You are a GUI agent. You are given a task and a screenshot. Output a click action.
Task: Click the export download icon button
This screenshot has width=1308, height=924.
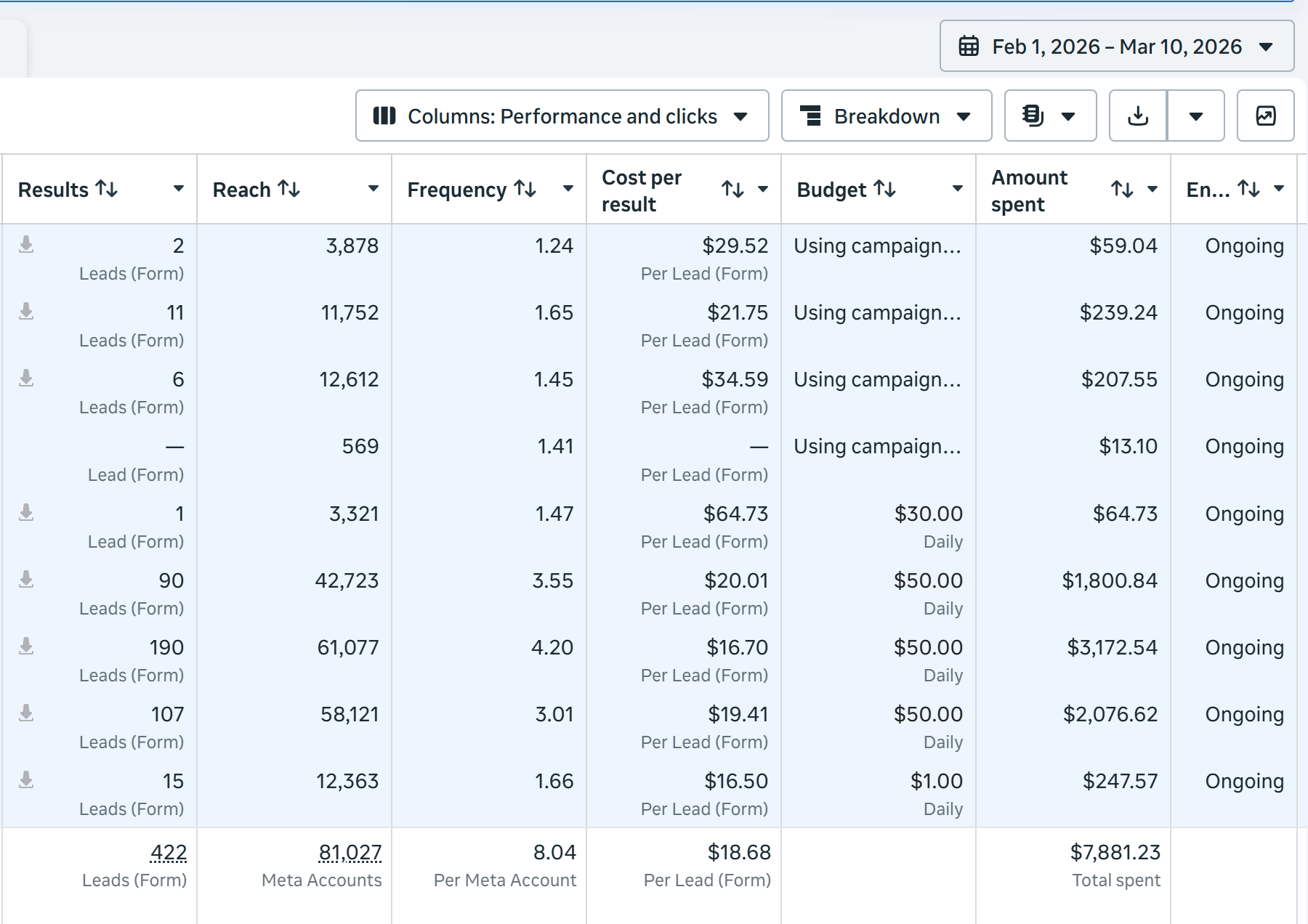pyautogui.click(x=1138, y=115)
